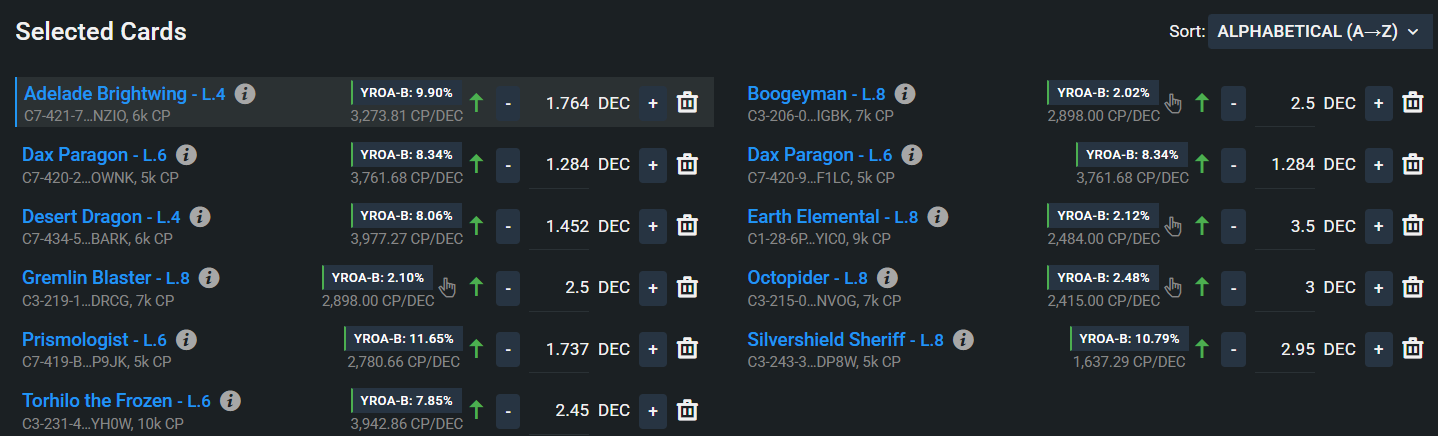Screen dimensions: 1438x436
Task: Delete Octopider using its trash icon
Action: [x=1412, y=288]
